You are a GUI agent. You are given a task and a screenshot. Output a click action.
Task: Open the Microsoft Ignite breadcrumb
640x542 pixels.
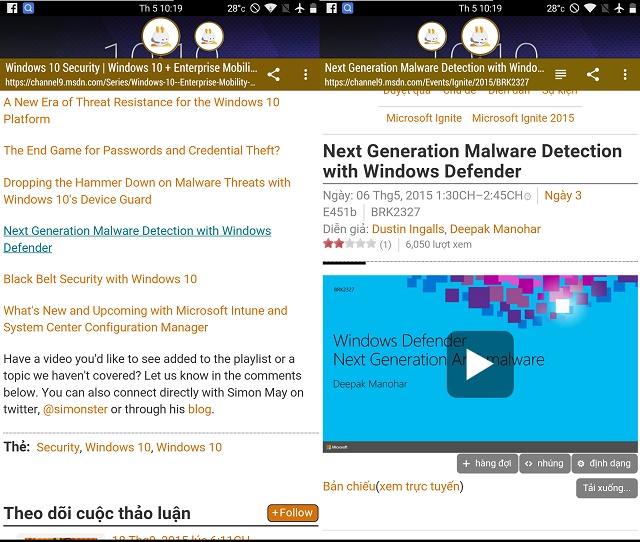(x=424, y=118)
